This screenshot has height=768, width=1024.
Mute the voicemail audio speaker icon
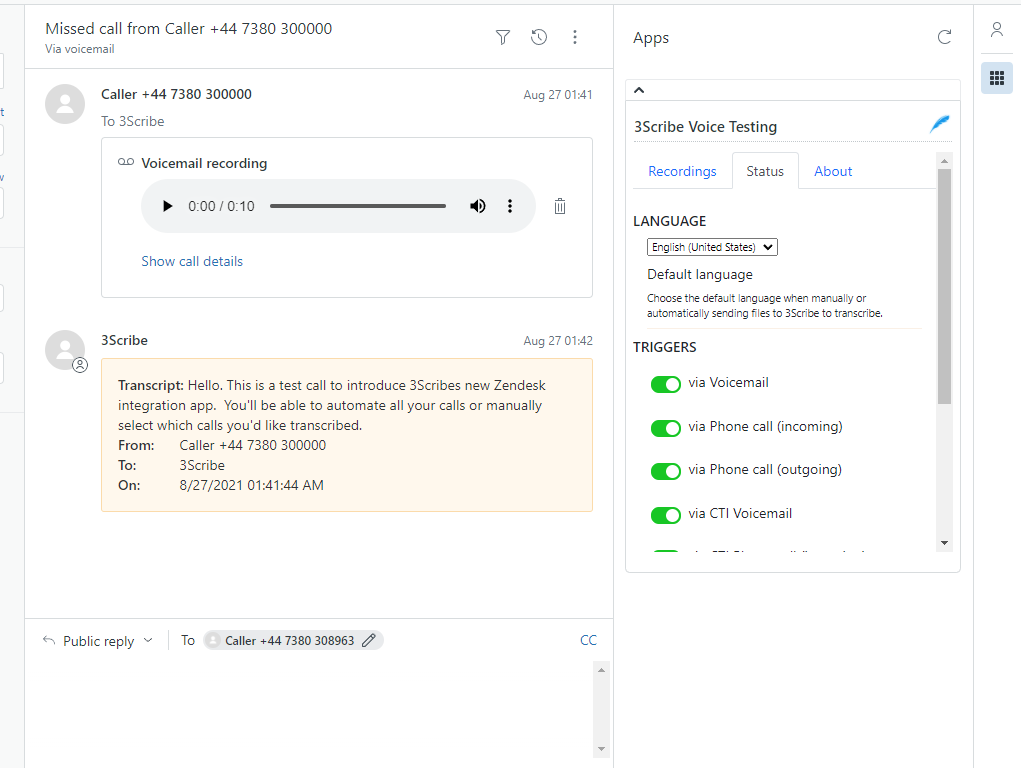[x=478, y=206]
